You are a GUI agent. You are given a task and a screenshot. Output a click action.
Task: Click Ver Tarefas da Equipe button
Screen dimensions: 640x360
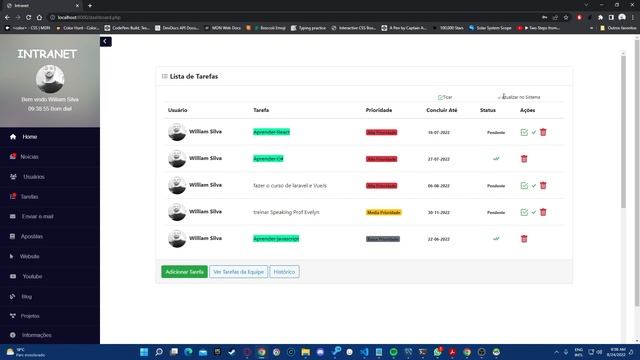pyautogui.click(x=238, y=272)
